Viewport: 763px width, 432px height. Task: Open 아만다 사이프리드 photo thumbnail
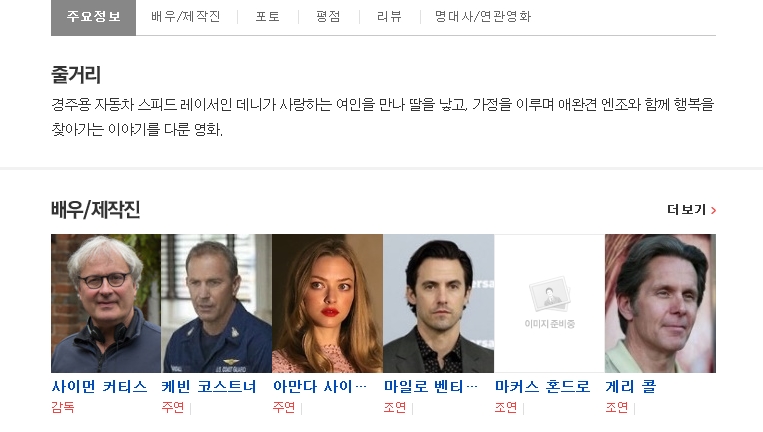[327, 304]
